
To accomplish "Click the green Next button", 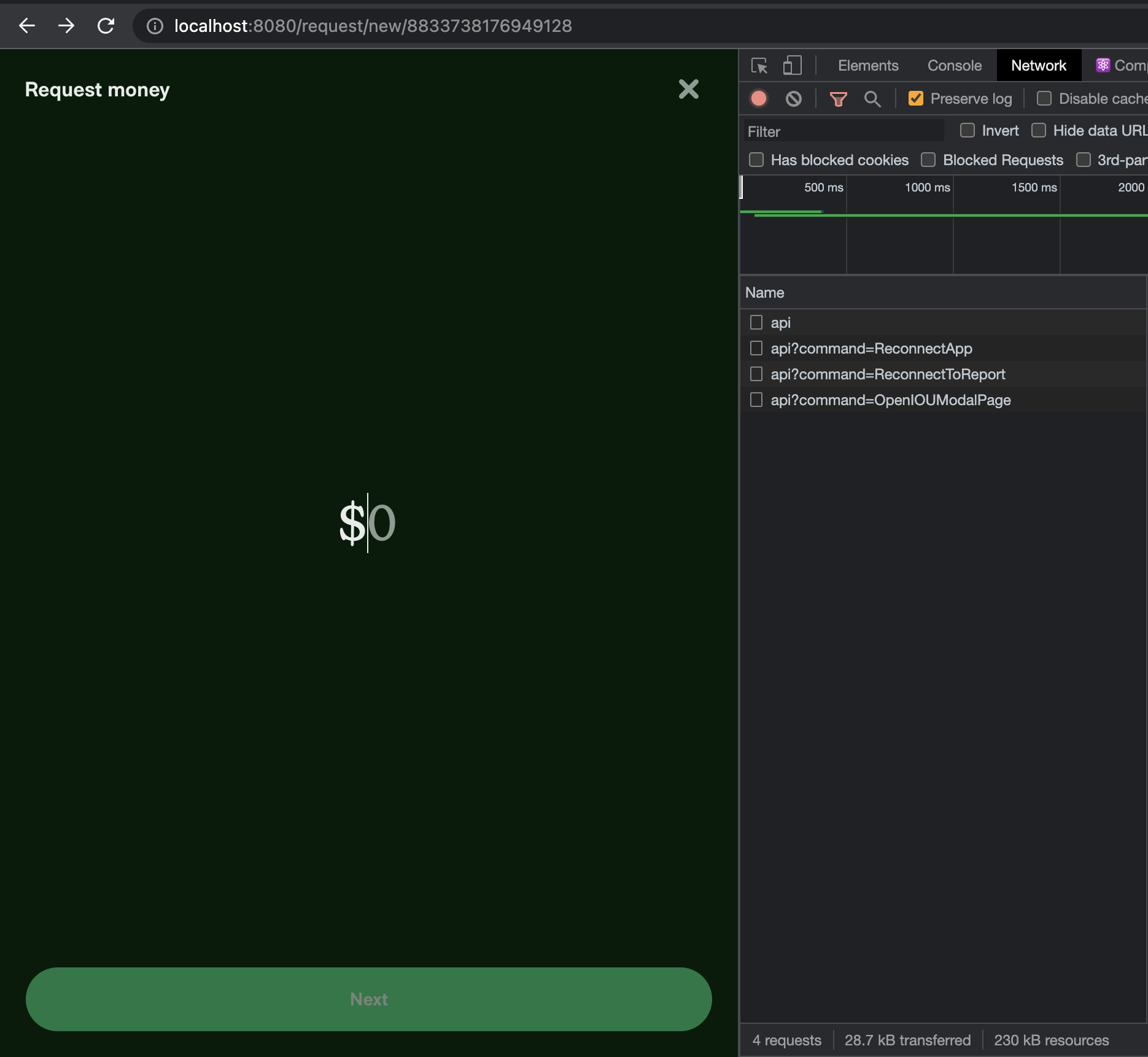I will pyautogui.click(x=369, y=999).
